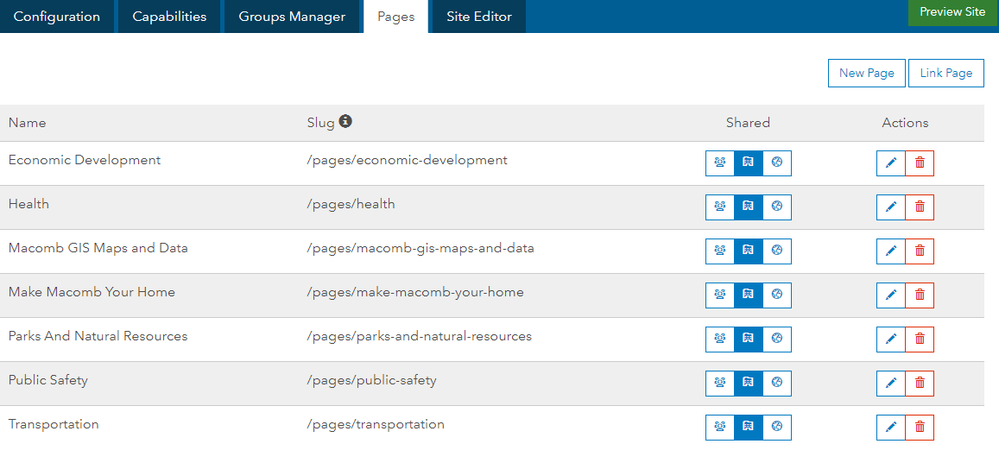Share Health page with everyone (globe)

tap(777, 207)
